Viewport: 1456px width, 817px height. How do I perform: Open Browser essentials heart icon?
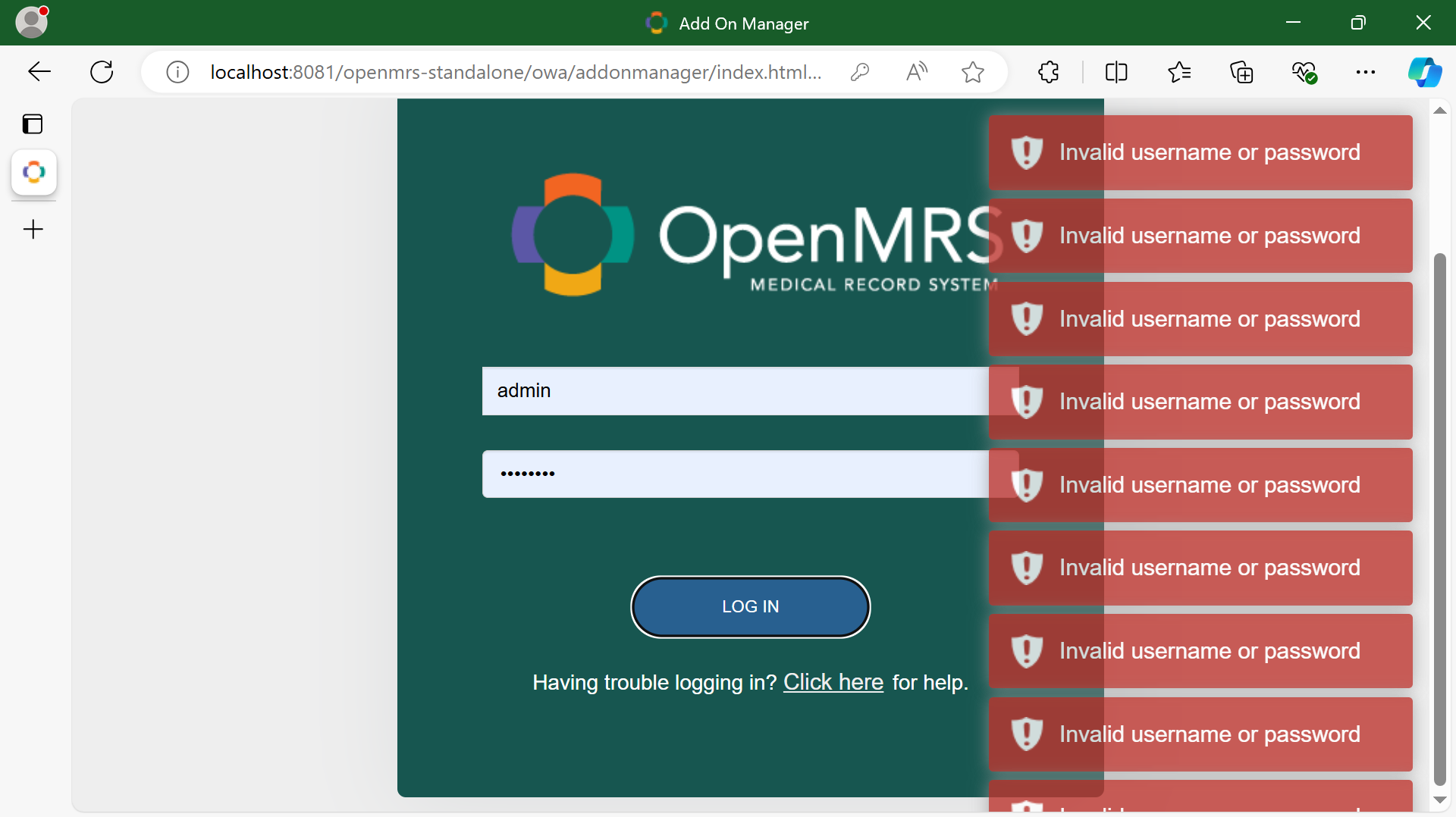[x=1304, y=72]
